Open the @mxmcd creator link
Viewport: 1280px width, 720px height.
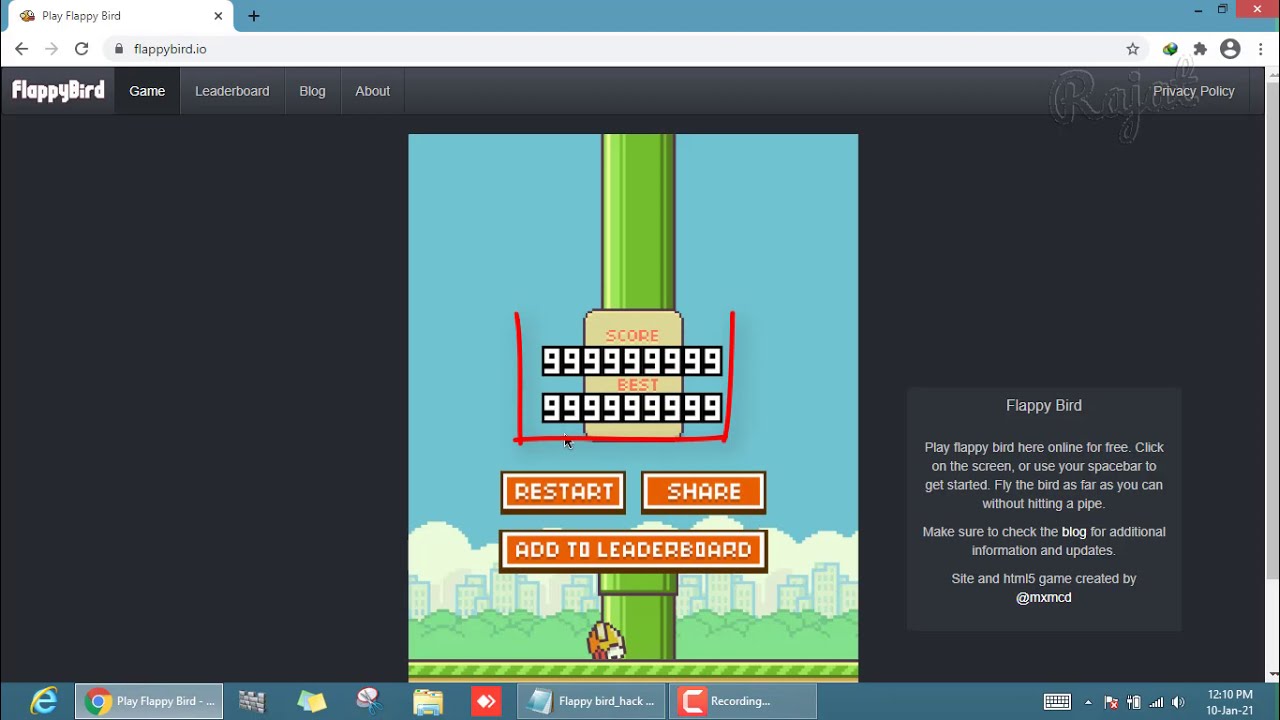1043,597
